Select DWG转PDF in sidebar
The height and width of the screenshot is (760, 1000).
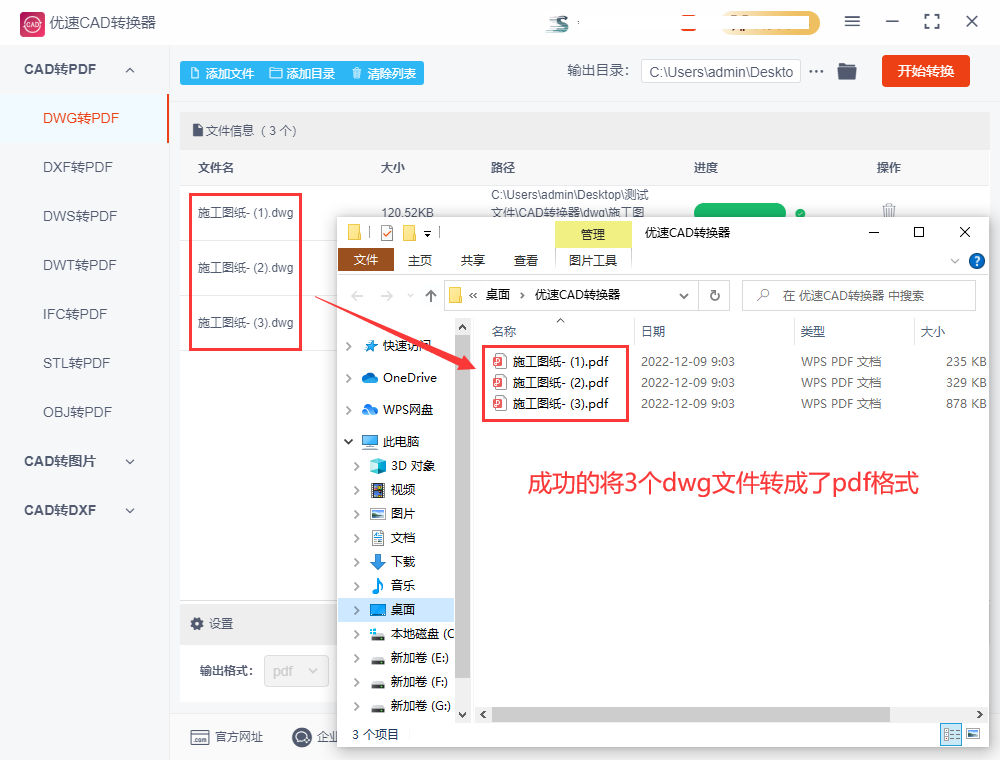81,118
